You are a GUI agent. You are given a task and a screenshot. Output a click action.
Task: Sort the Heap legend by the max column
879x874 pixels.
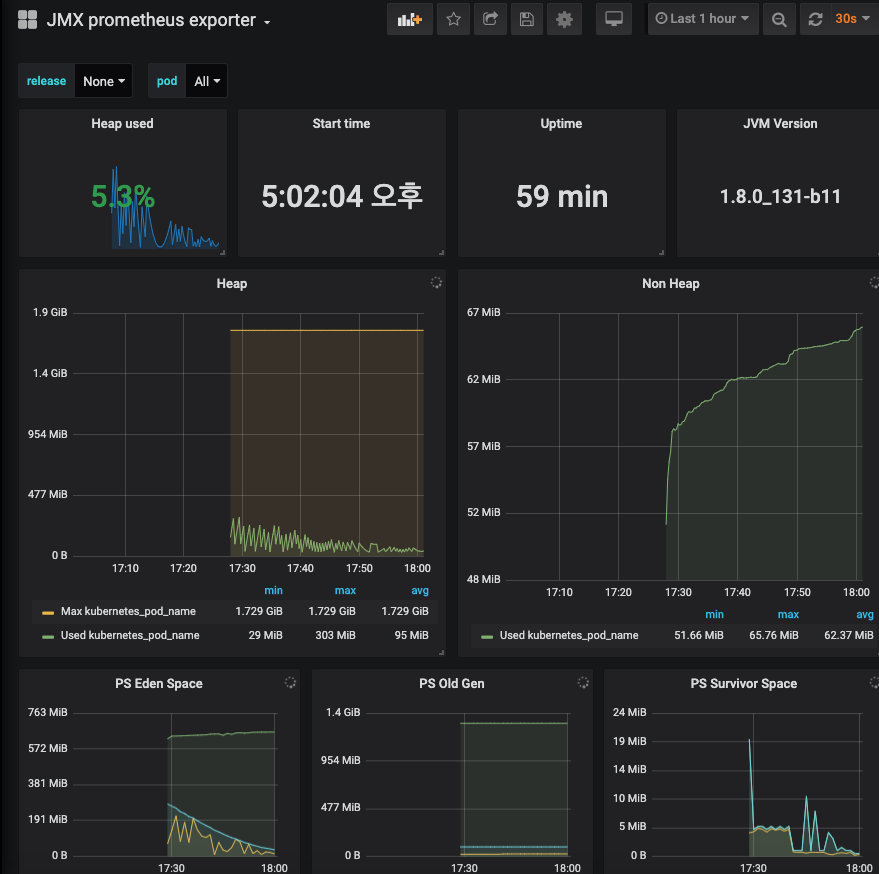click(345, 590)
